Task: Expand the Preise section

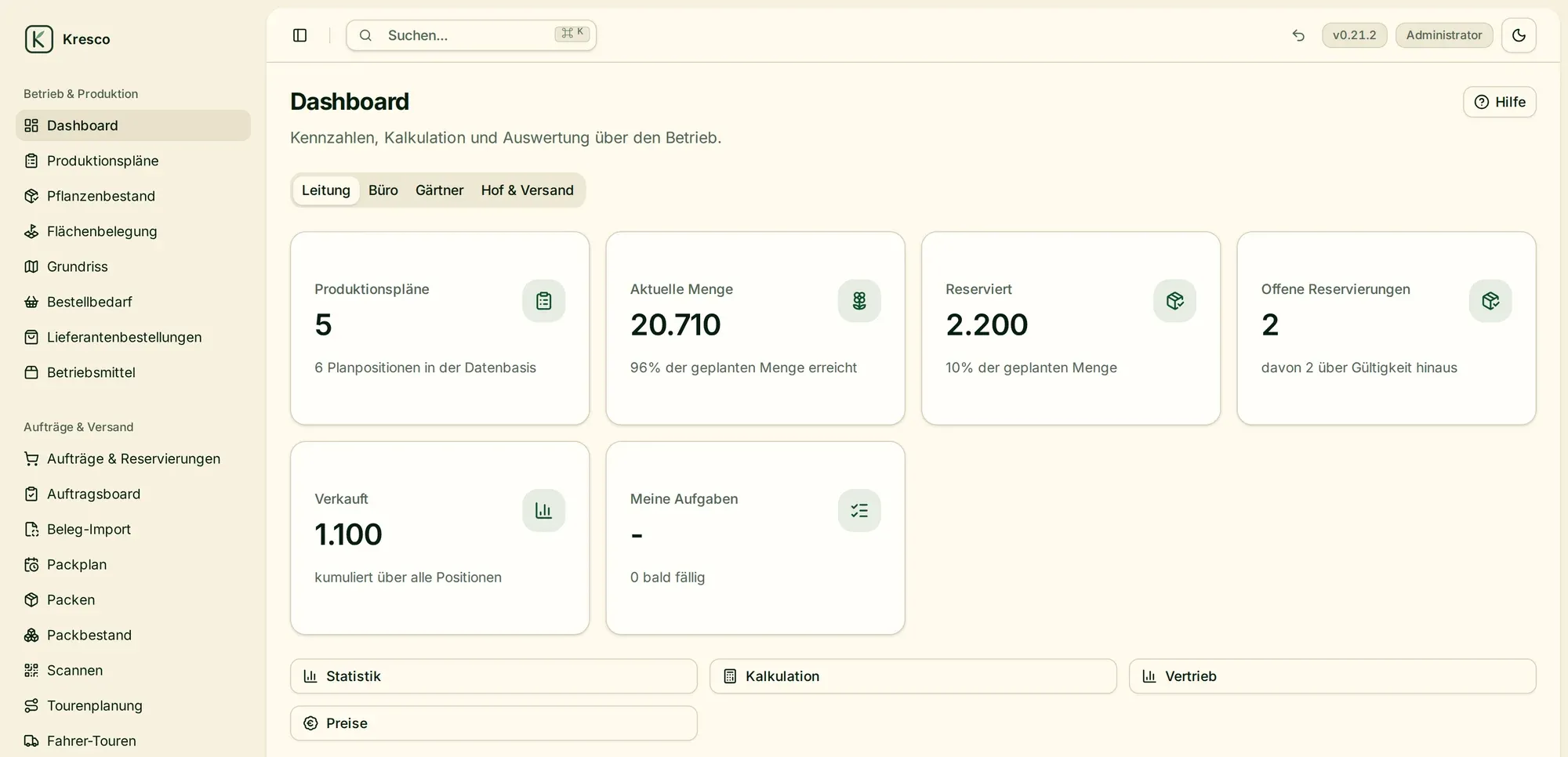Action: pyautogui.click(x=494, y=723)
